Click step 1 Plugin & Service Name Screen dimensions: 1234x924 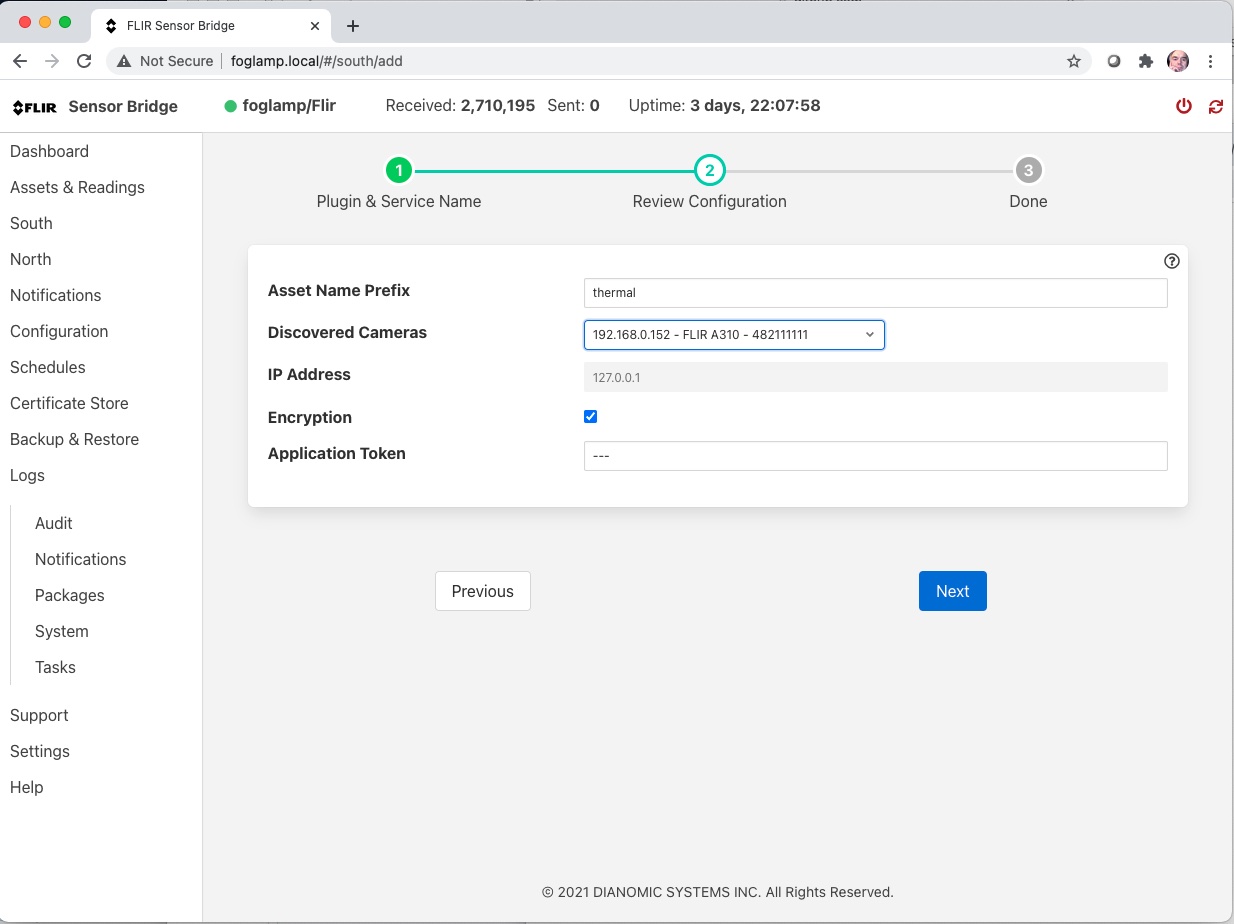tap(399, 171)
